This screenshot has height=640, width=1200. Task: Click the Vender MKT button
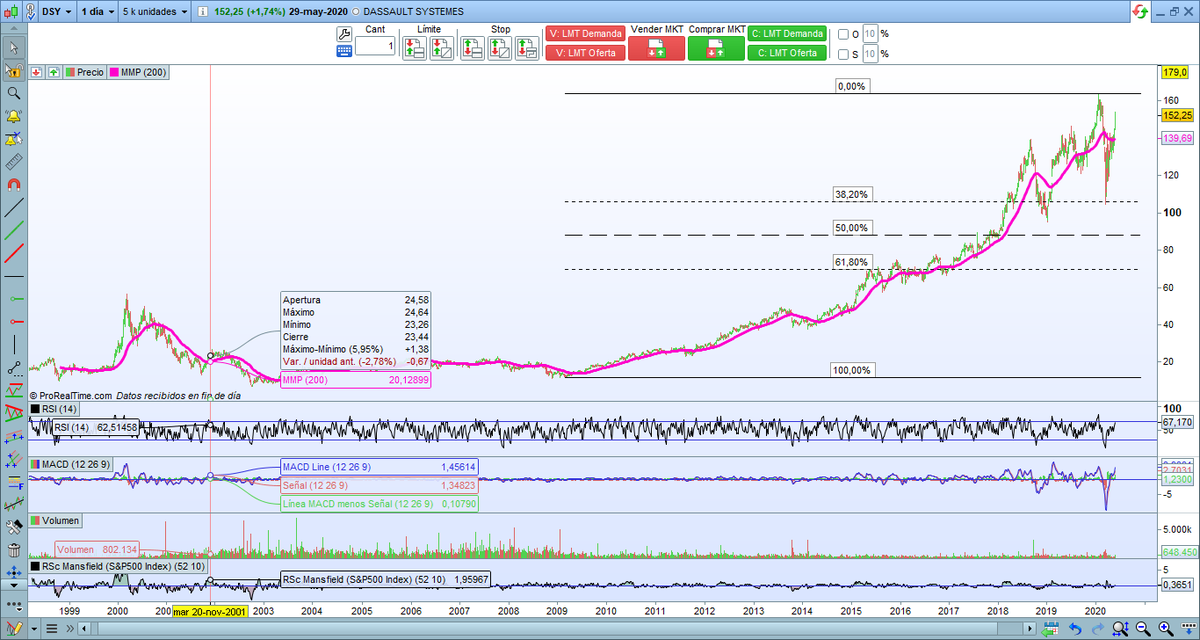point(656,48)
